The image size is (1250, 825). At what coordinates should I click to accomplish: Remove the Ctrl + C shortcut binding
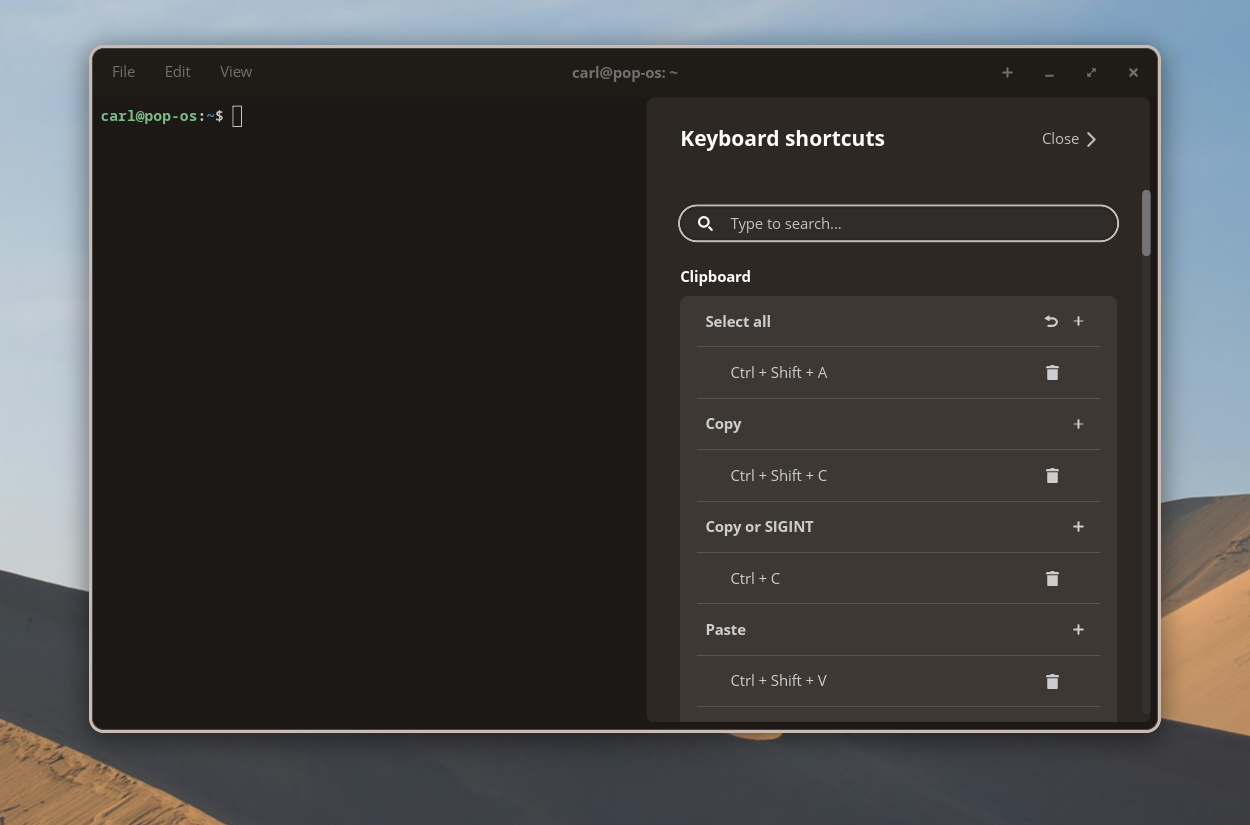[1052, 579]
